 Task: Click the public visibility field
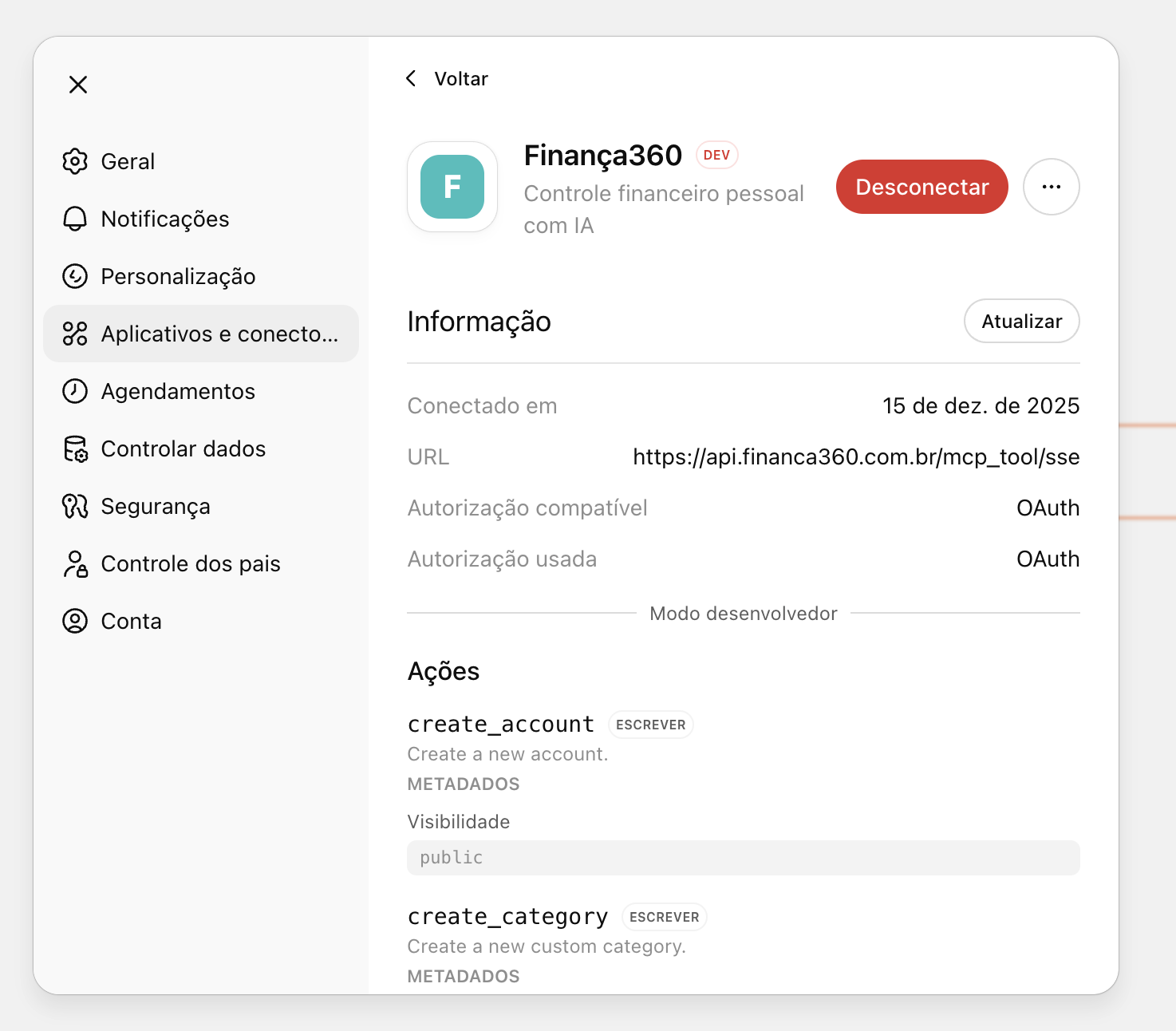pyautogui.click(x=743, y=857)
